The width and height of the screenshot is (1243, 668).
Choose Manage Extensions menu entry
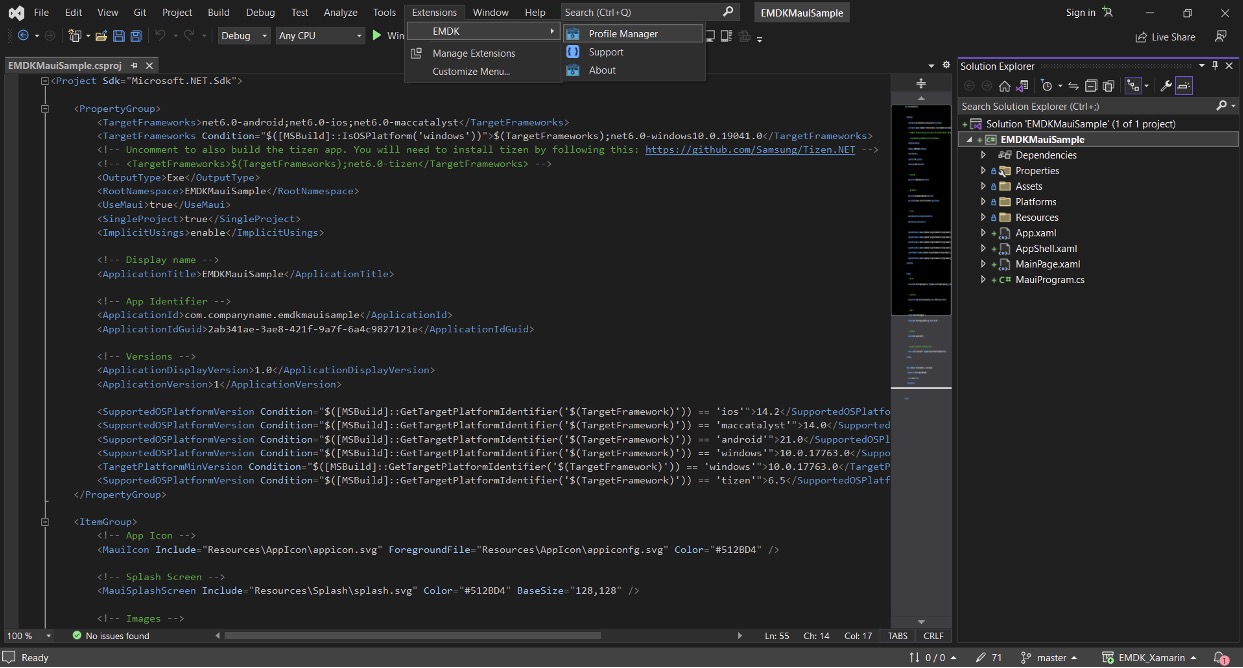tap(473, 53)
